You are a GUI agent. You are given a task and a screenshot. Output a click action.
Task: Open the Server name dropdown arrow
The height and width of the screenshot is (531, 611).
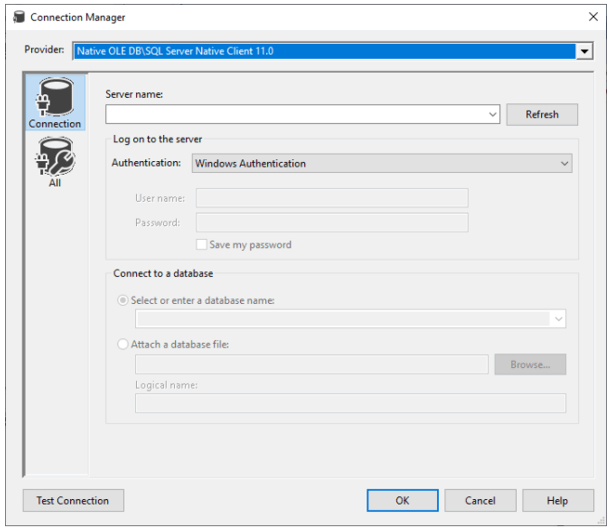coord(493,115)
